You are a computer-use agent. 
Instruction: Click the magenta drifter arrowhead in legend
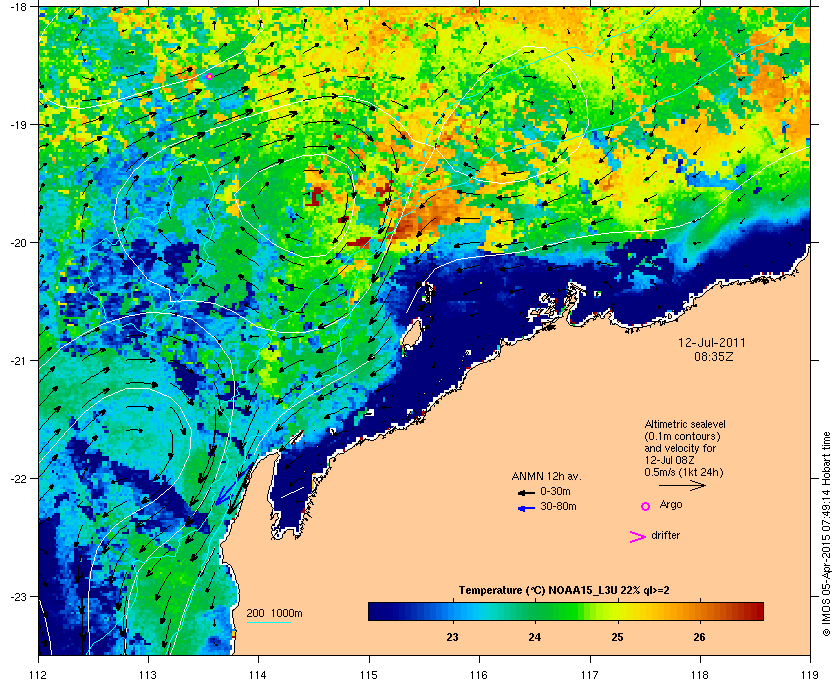click(638, 537)
